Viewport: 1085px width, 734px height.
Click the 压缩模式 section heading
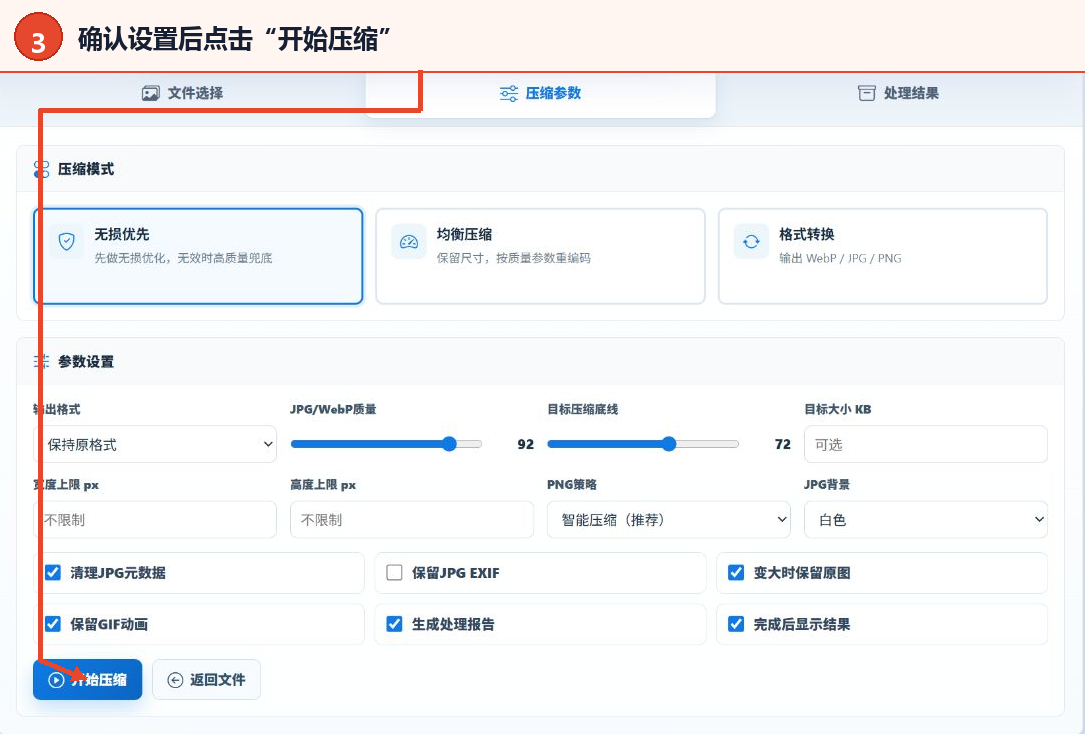(x=86, y=169)
